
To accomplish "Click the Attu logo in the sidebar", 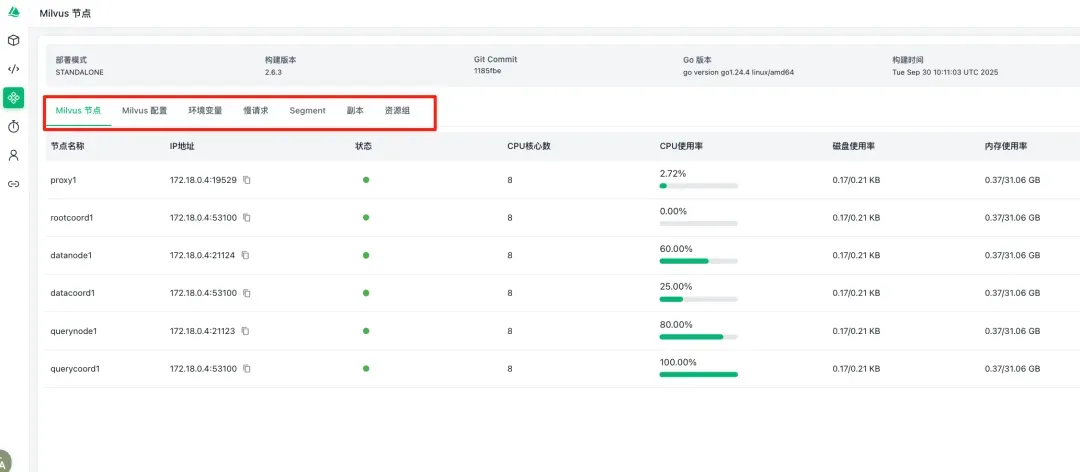I will [13, 12].
